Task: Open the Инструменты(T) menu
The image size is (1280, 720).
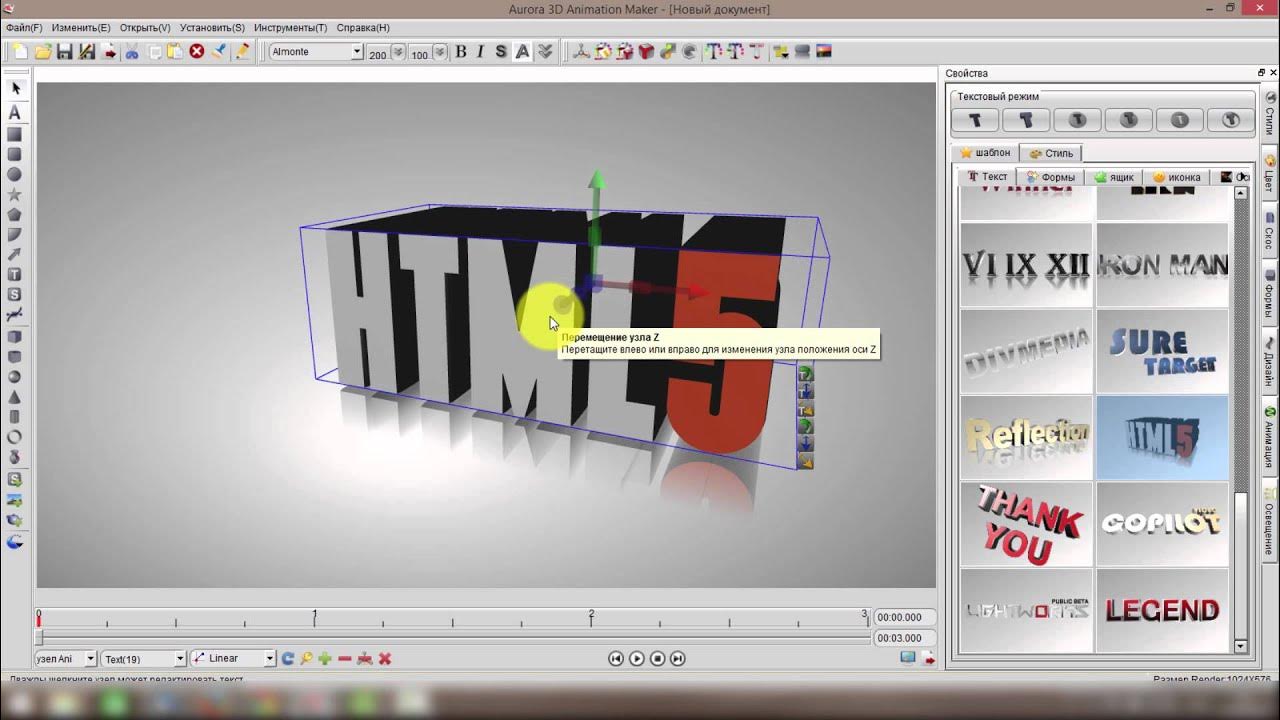Action: [290, 28]
